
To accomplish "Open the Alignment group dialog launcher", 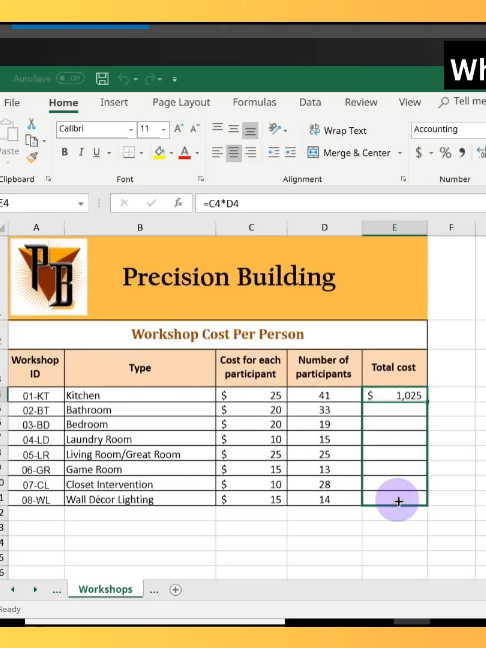I will click(403, 179).
